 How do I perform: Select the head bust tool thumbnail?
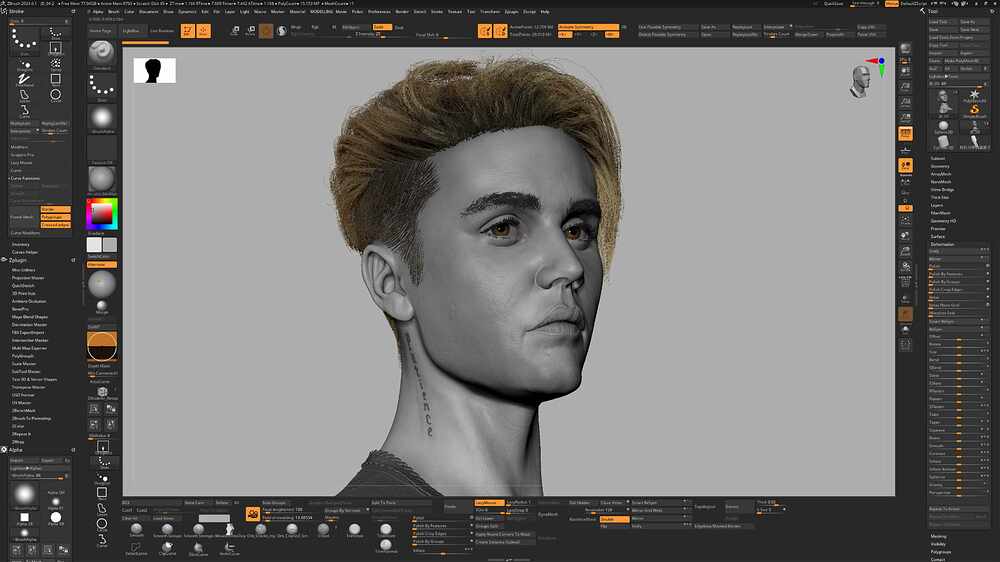[x=943, y=102]
